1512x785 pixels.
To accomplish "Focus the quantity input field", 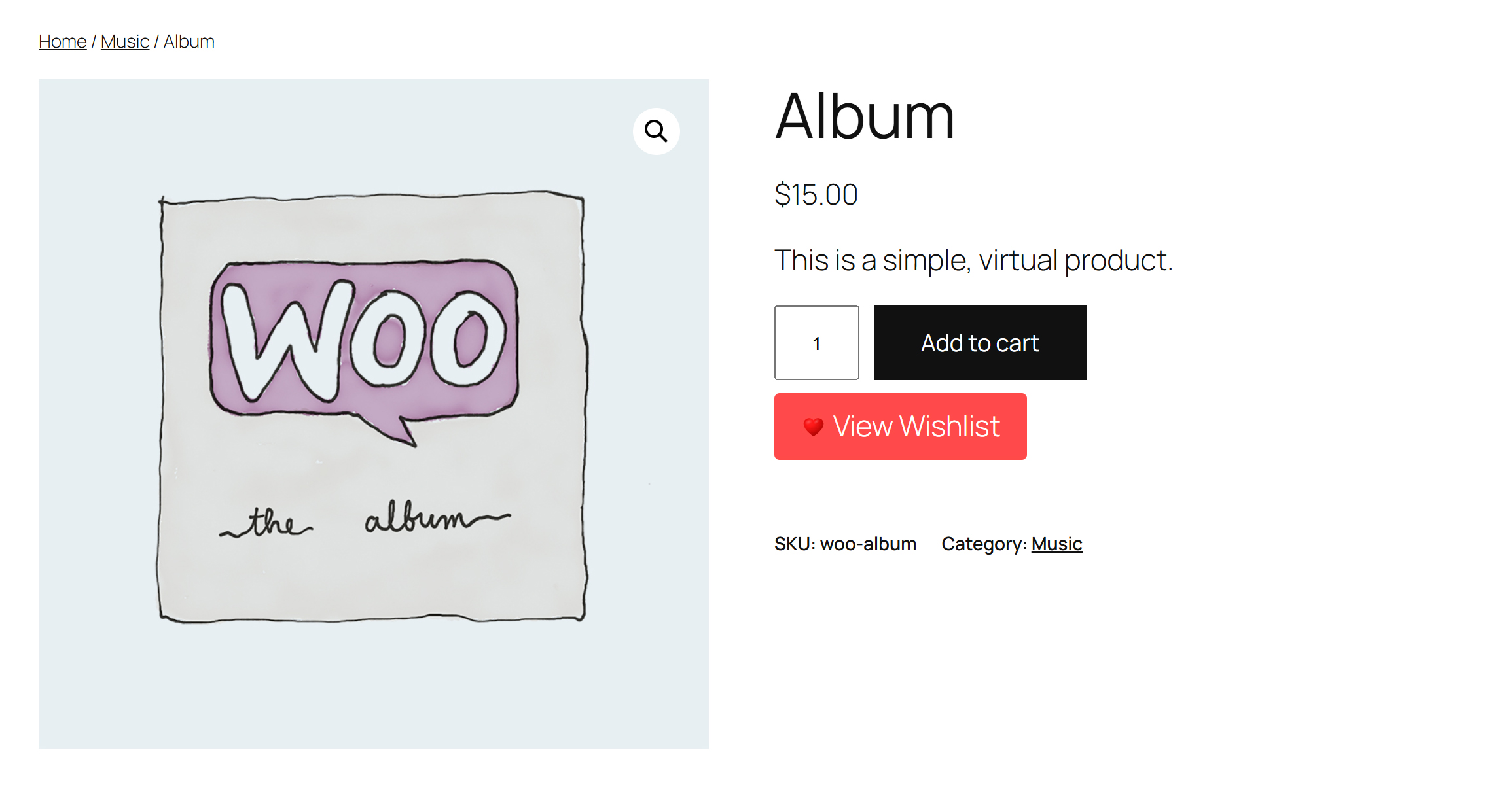I will 816,343.
